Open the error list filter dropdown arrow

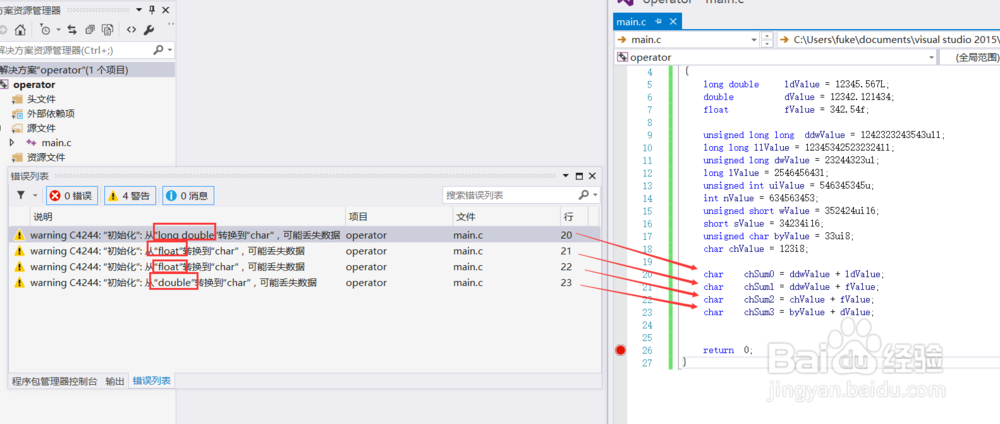tap(34, 195)
